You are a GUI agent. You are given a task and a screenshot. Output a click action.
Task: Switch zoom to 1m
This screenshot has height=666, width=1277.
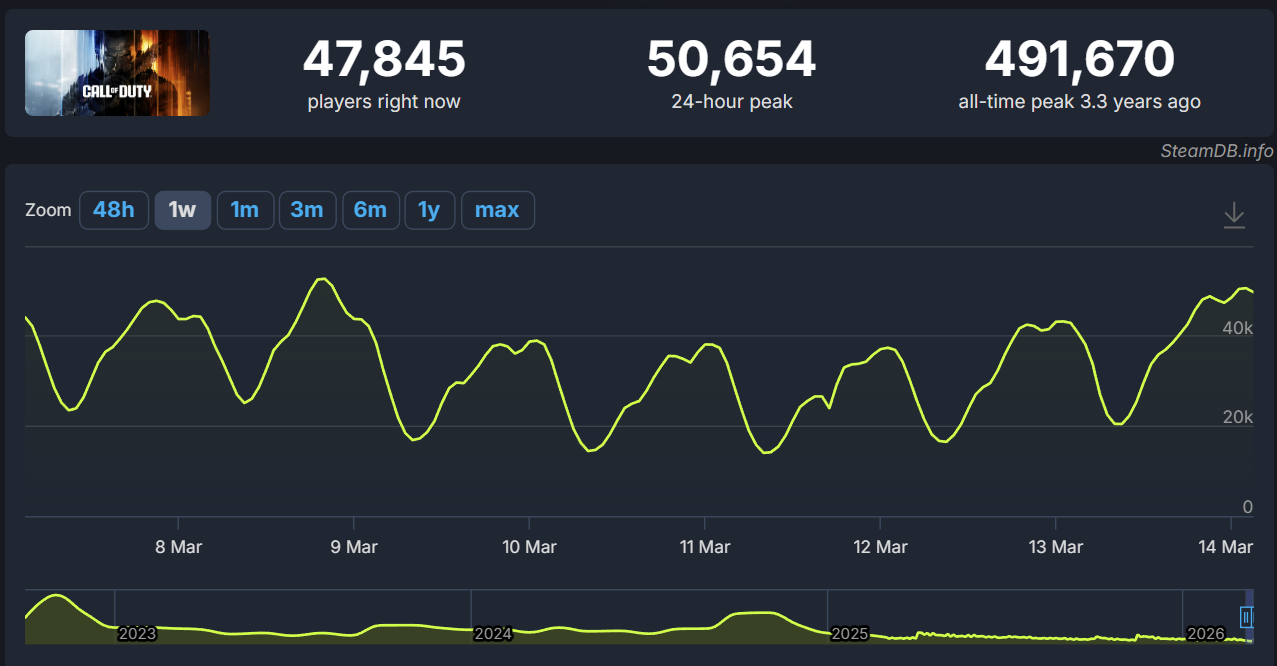coord(245,210)
